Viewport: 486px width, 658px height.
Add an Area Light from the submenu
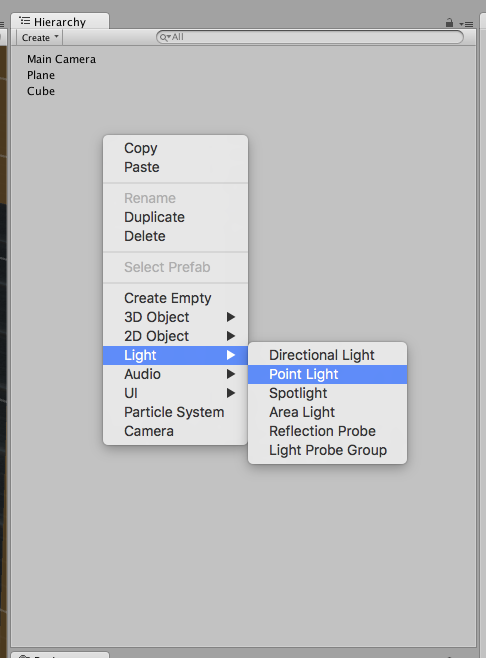[x=327, y=412]
